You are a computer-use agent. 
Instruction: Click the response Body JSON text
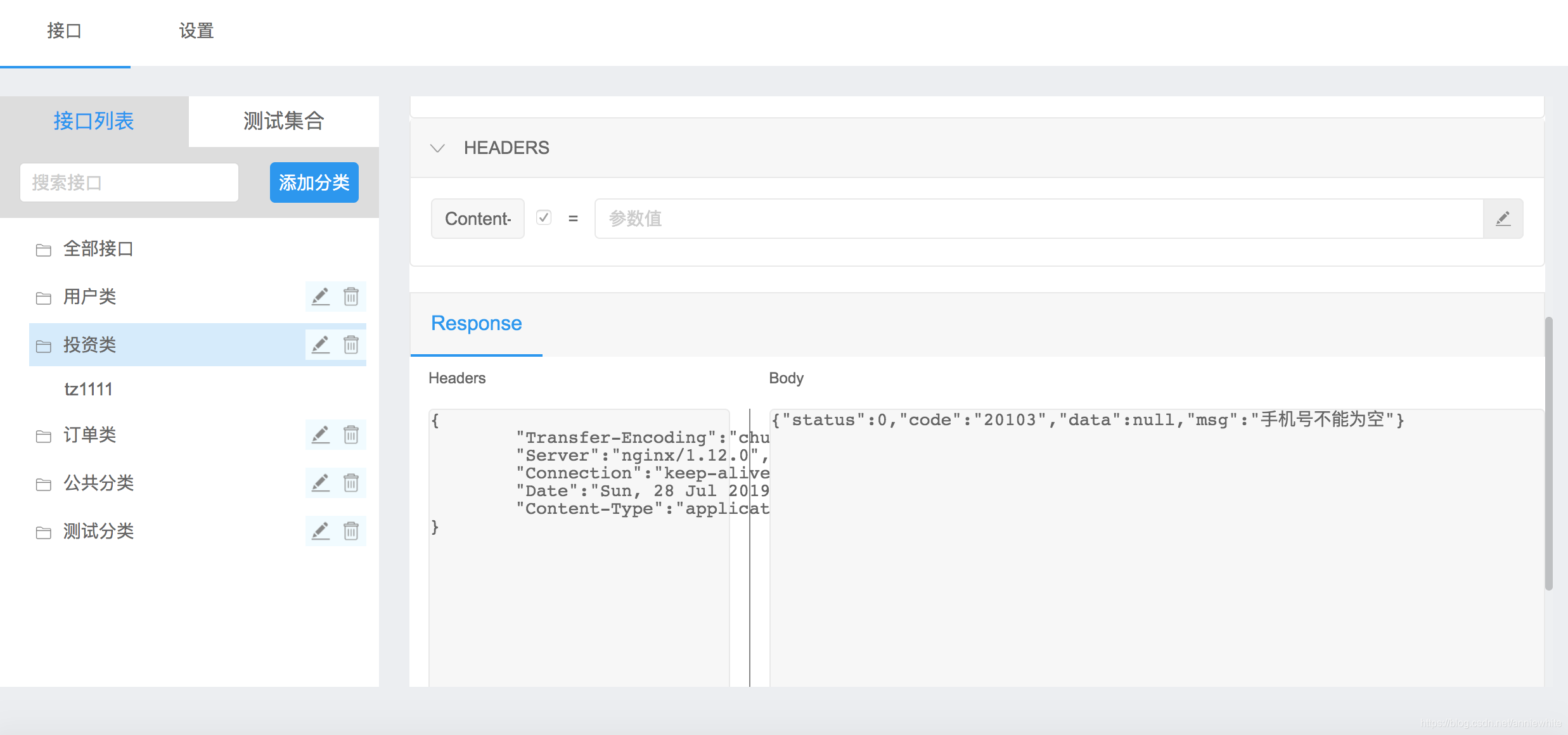(1088, 419)
